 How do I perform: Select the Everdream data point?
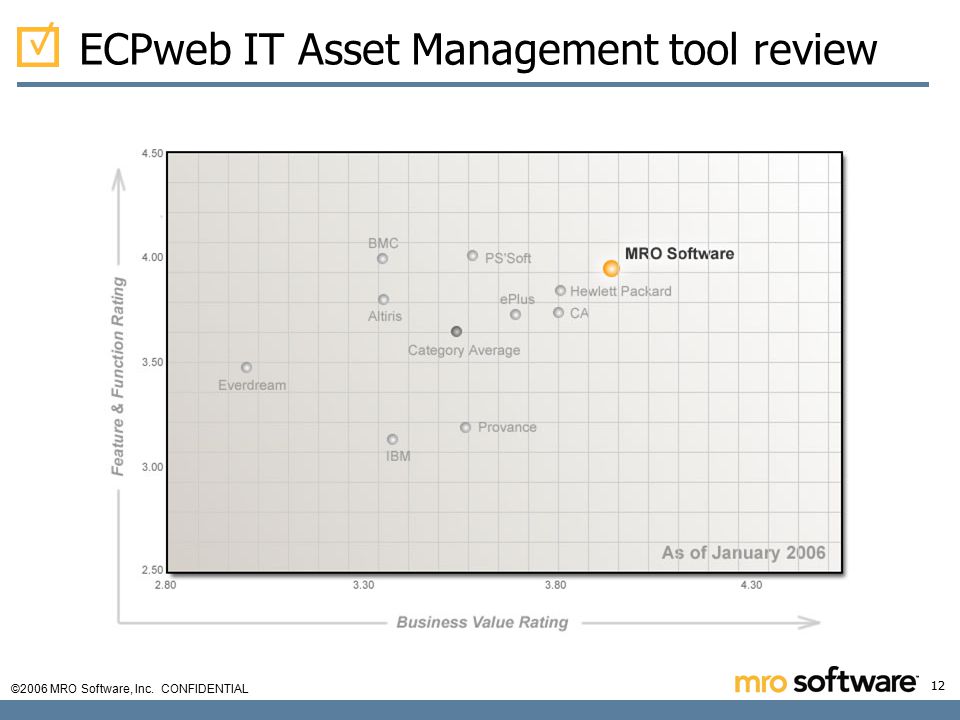246,367
